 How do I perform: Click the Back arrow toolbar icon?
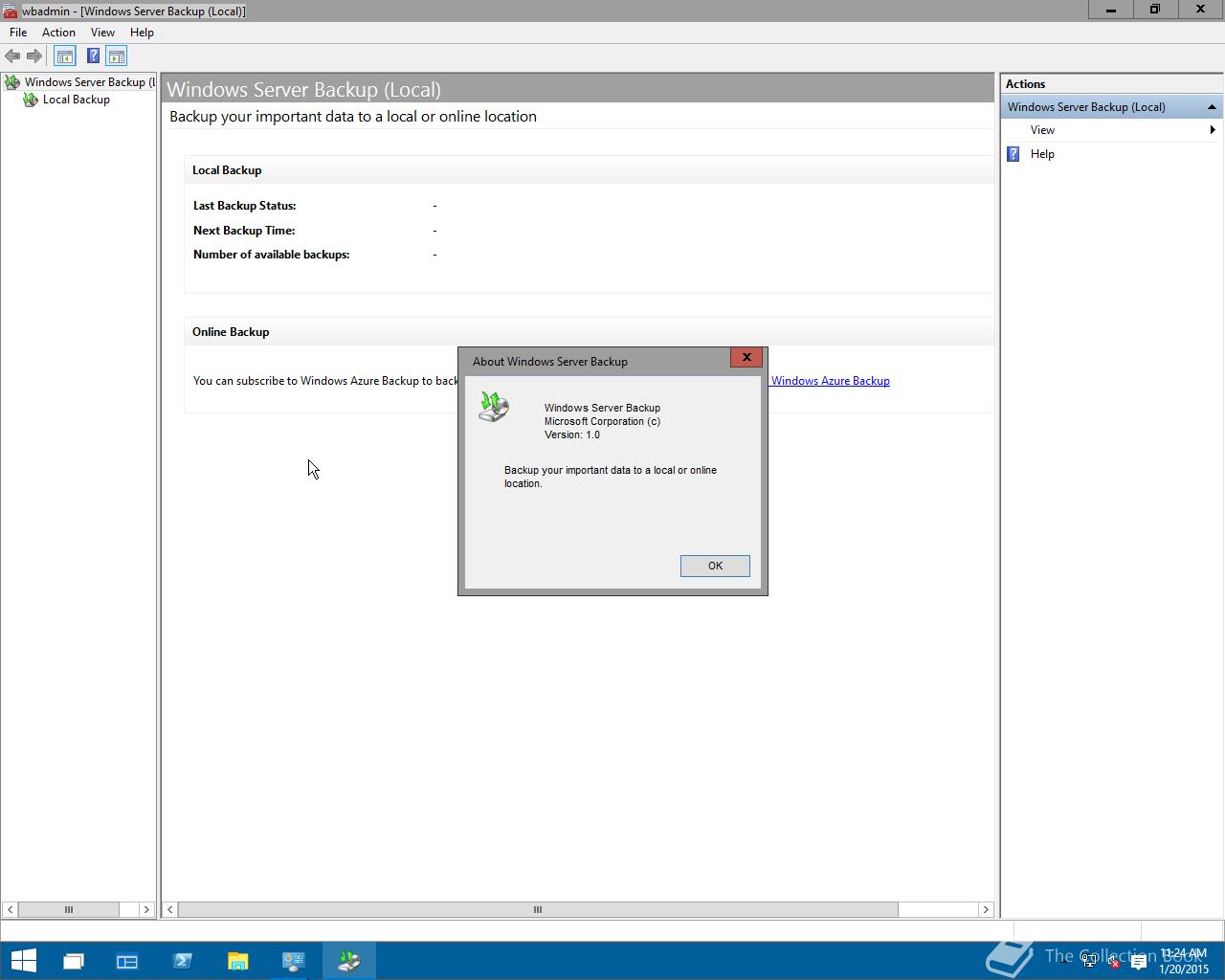tap(12, 56)
